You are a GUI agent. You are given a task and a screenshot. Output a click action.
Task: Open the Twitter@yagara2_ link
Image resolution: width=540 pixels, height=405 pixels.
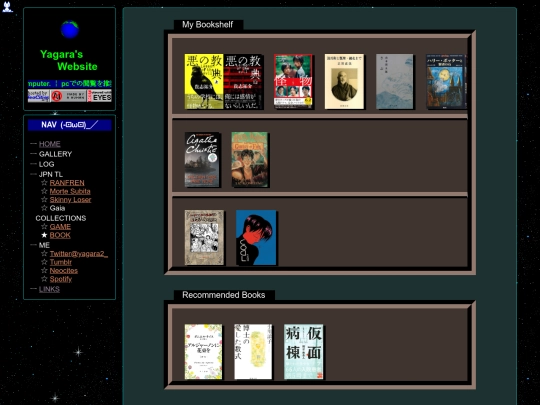[x=79, y=254]
